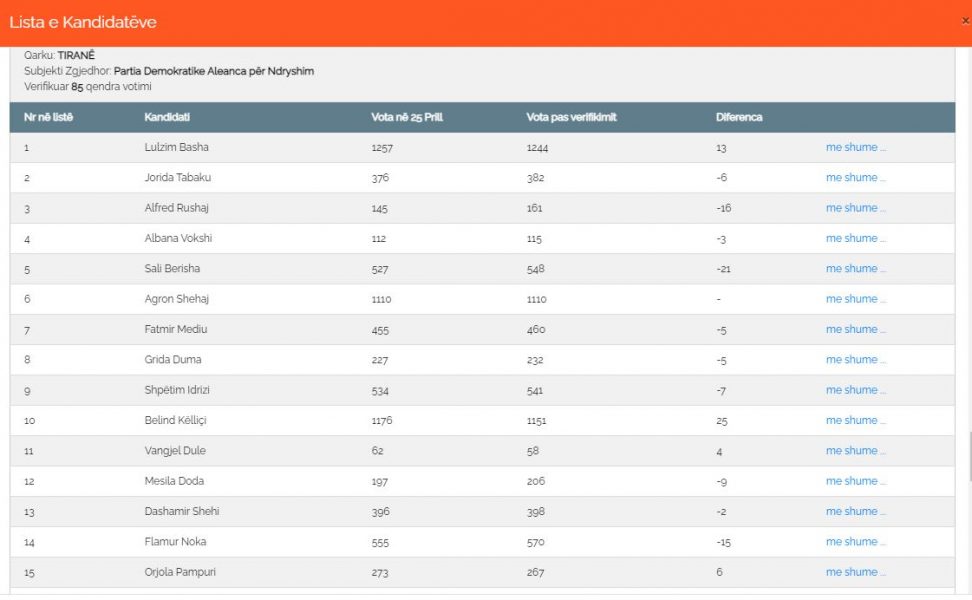Open 'me shume' for Vangjel Dule
Viewport: 972px width, 600px height.
pyautogui.click(x=855, y=451)
